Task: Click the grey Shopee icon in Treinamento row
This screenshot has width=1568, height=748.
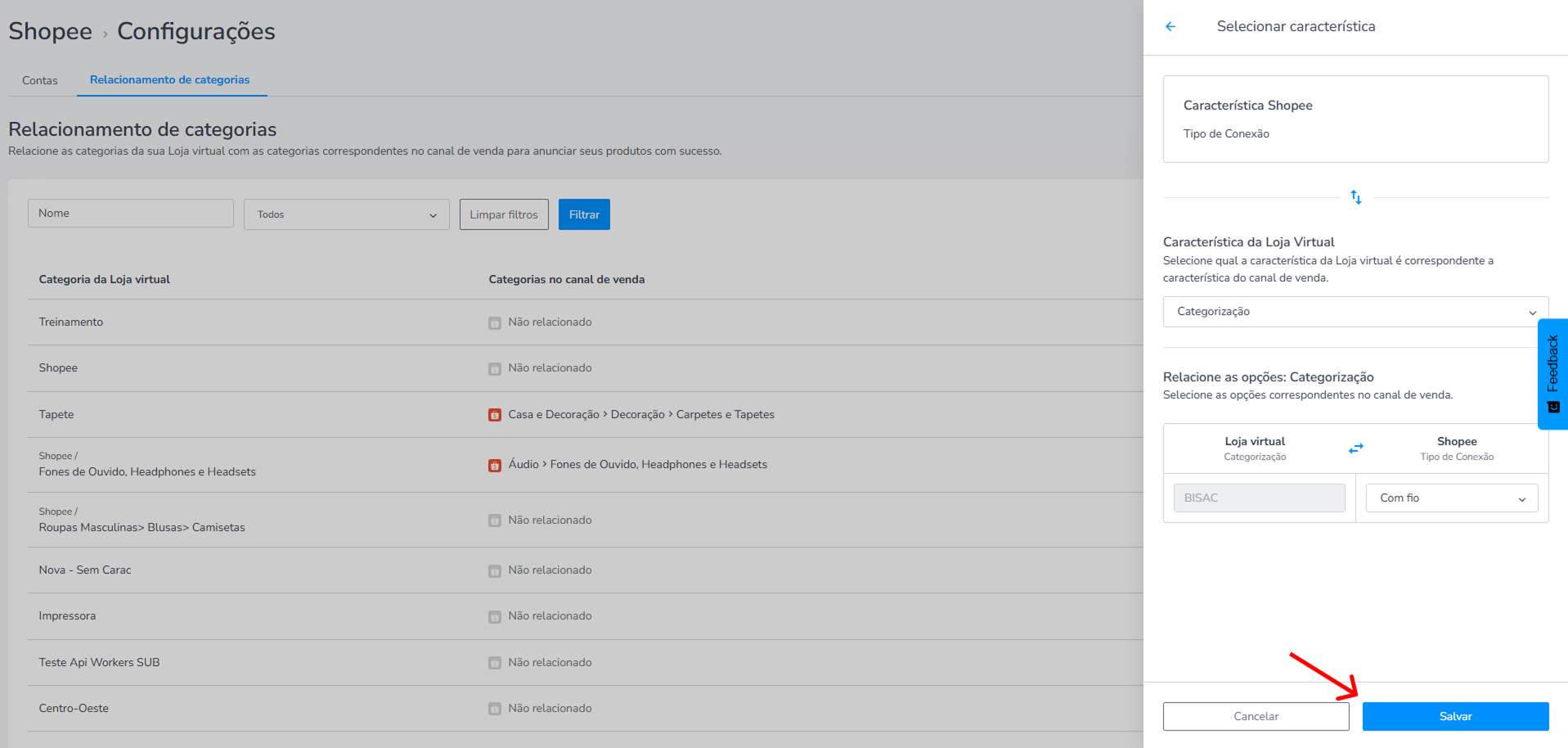Action: 495,323
